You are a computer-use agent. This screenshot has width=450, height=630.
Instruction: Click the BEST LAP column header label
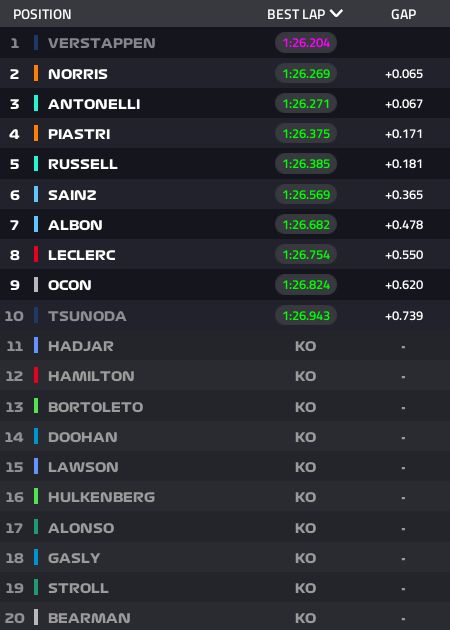(296, 14)
